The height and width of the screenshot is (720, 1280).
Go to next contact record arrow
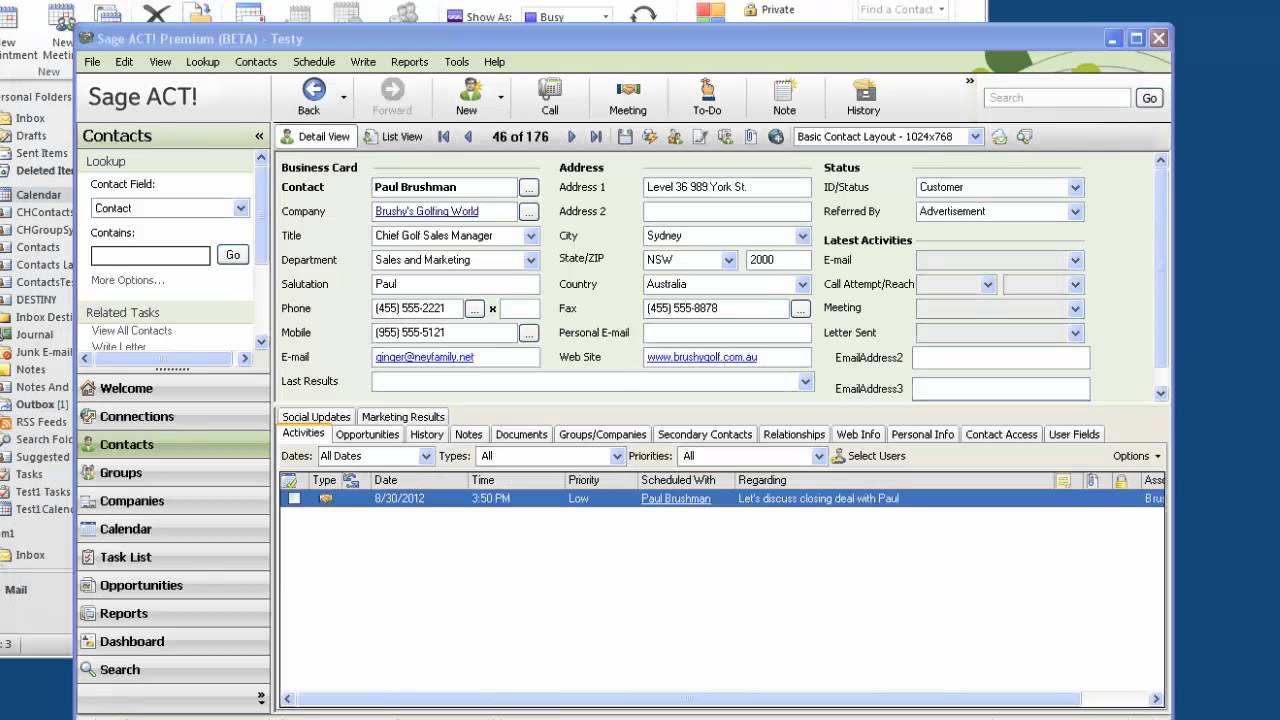pyautogui.click(x=572, y=137)
